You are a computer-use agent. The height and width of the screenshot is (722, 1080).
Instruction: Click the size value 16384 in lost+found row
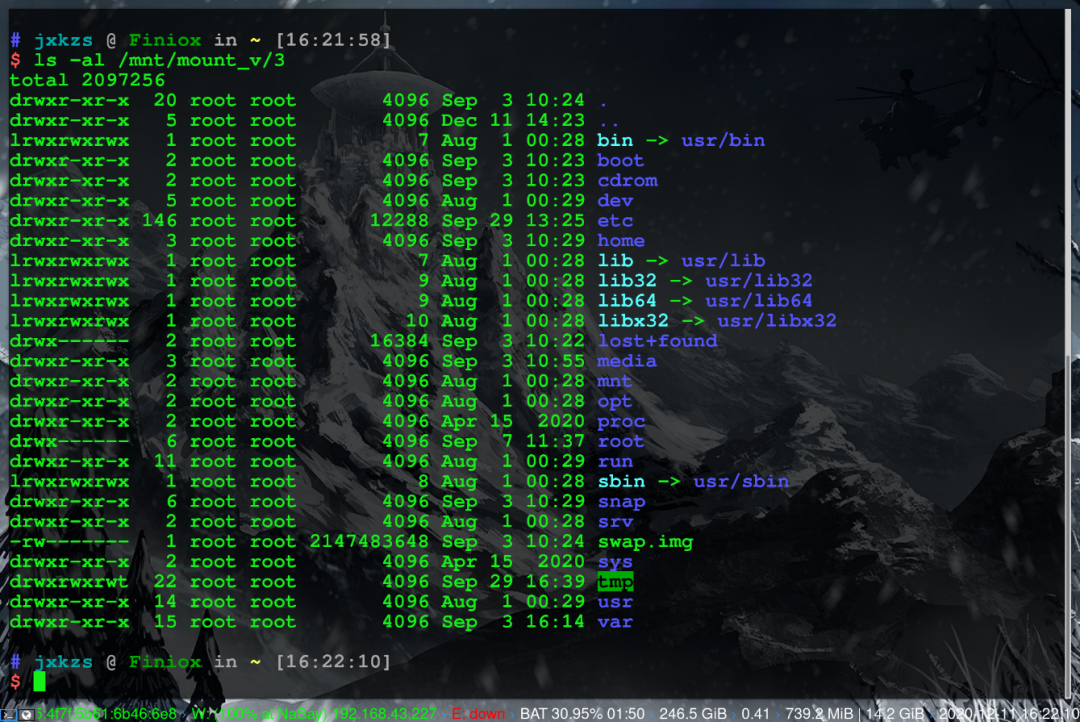point(399,341)
